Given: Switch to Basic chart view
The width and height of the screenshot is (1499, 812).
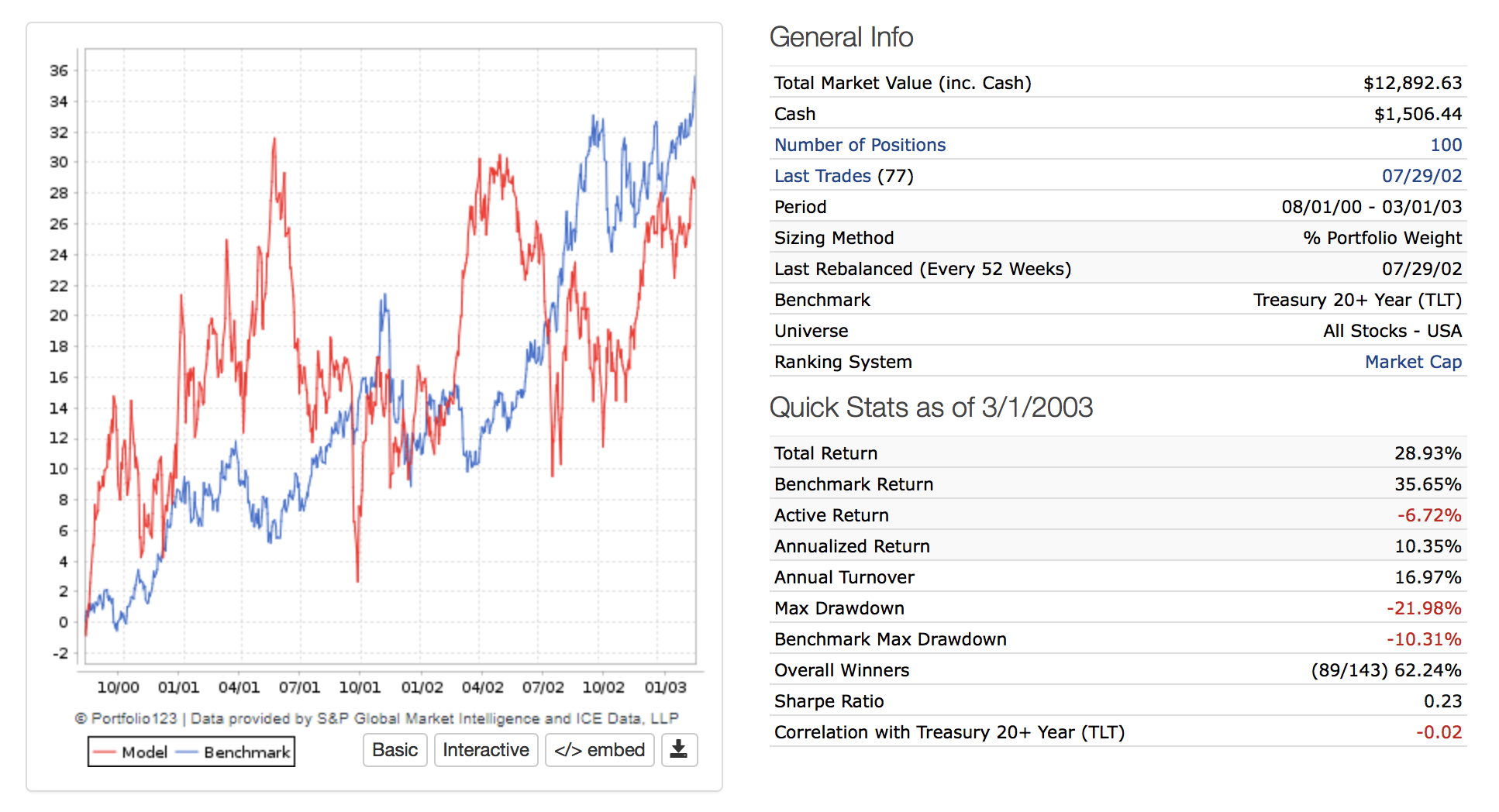Looking at the screenshot, I should [395, 750].
